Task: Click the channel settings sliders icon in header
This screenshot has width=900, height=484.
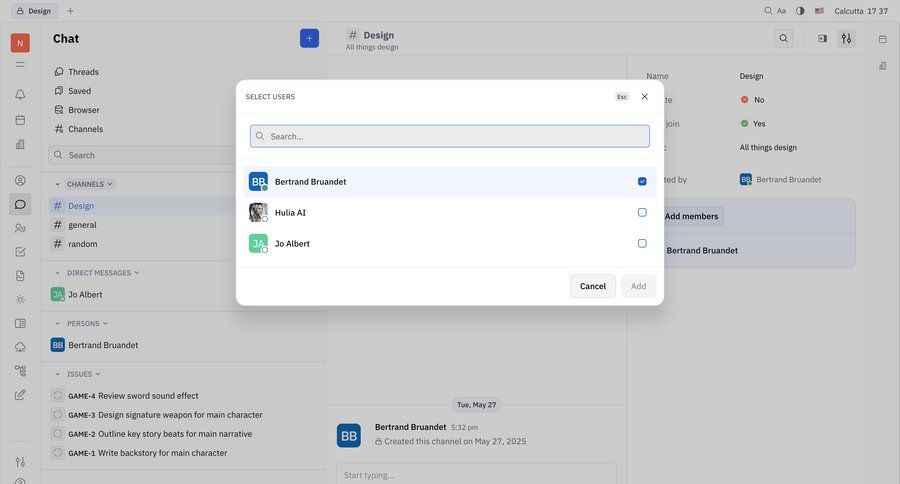Action: tap(846, 38)
